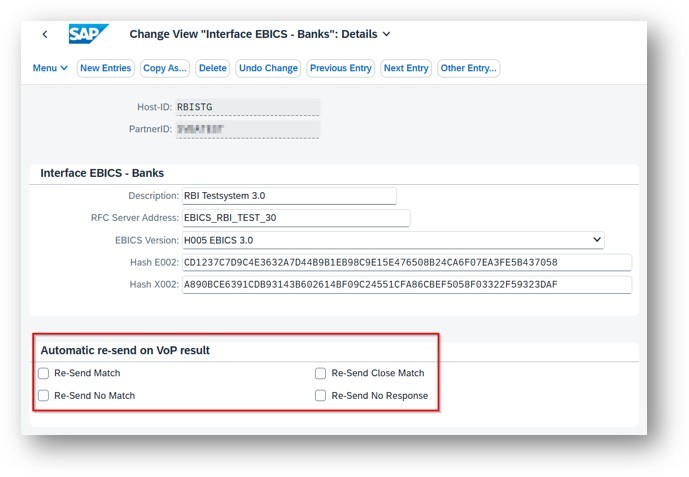Edit the Description field

pyautogui.click(x=289, y=196)
